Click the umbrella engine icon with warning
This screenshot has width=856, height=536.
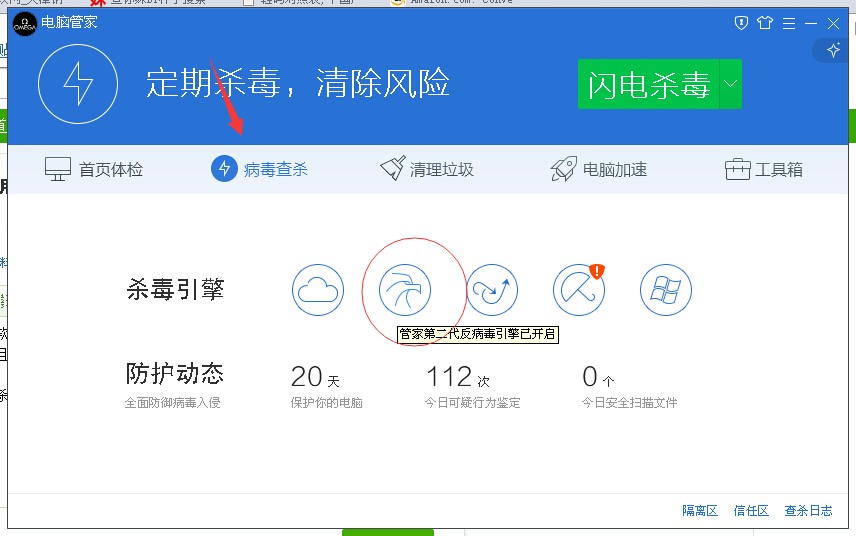click(x=579, y=290)
